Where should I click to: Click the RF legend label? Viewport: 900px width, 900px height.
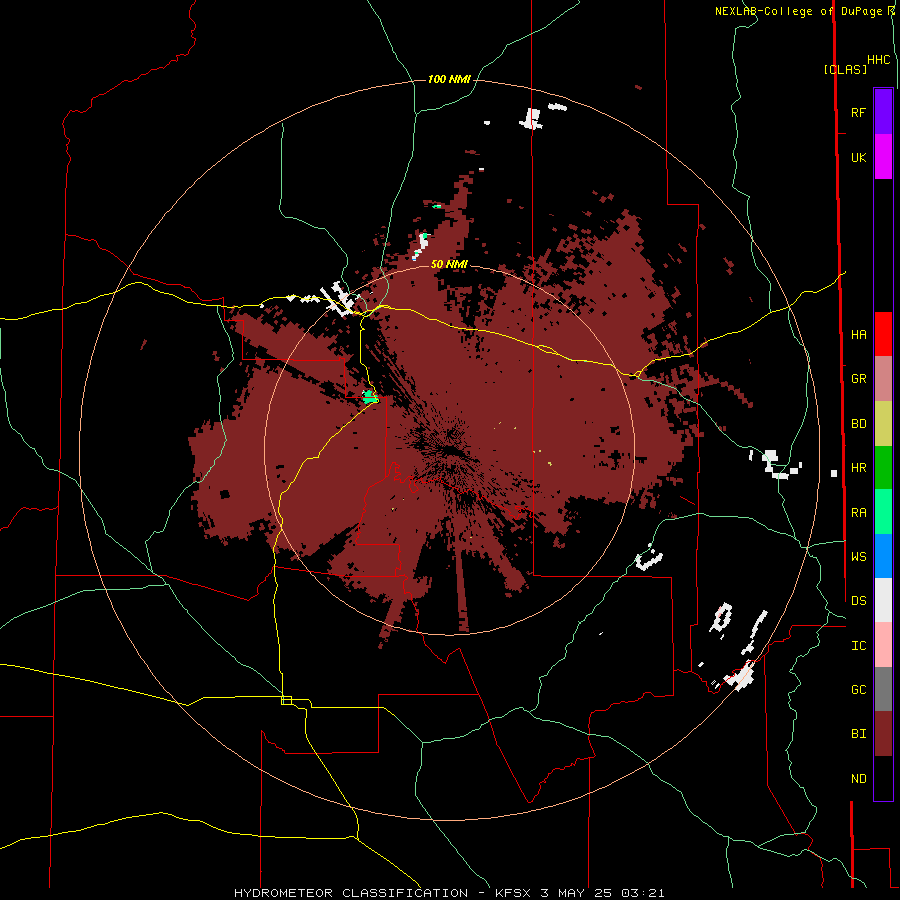(x=858, y=112)
